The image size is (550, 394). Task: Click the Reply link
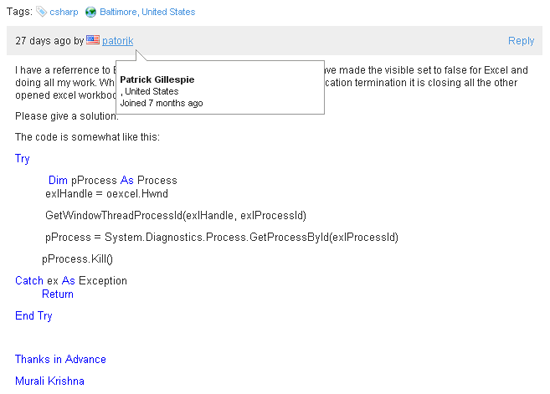(521, 41)
